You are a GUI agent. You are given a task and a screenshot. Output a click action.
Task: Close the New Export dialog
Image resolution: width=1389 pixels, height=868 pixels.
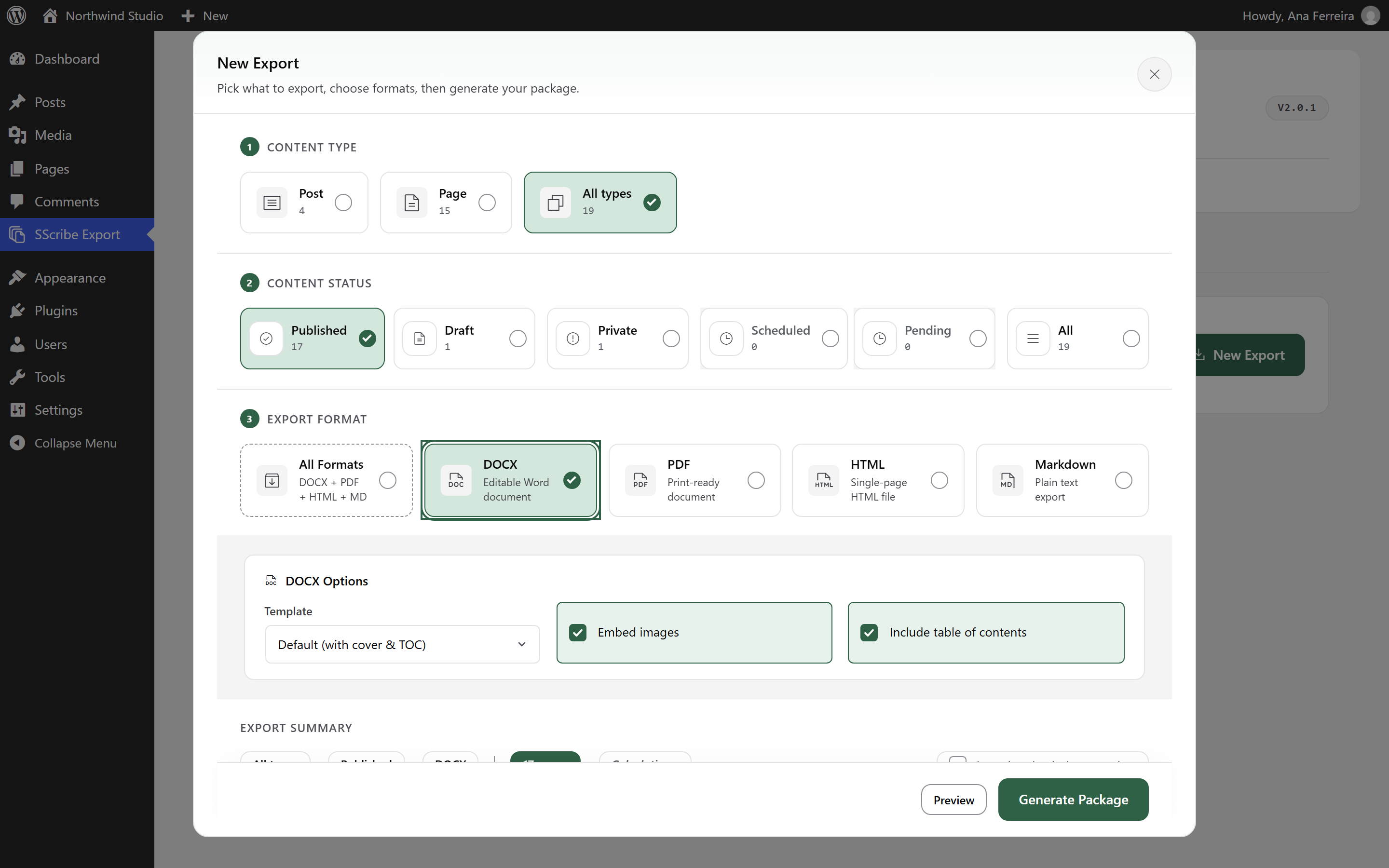coord(1154,74)
